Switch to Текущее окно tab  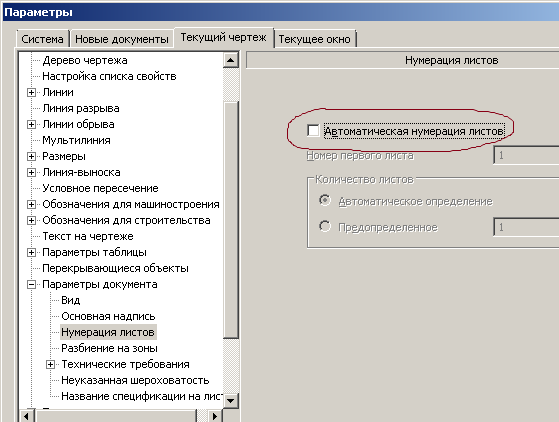coord(314,39)
